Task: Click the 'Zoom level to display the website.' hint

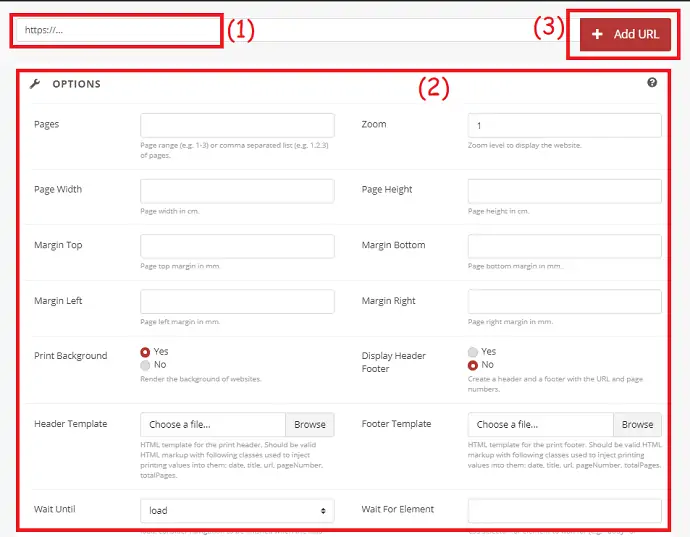Action: point(525,145)
